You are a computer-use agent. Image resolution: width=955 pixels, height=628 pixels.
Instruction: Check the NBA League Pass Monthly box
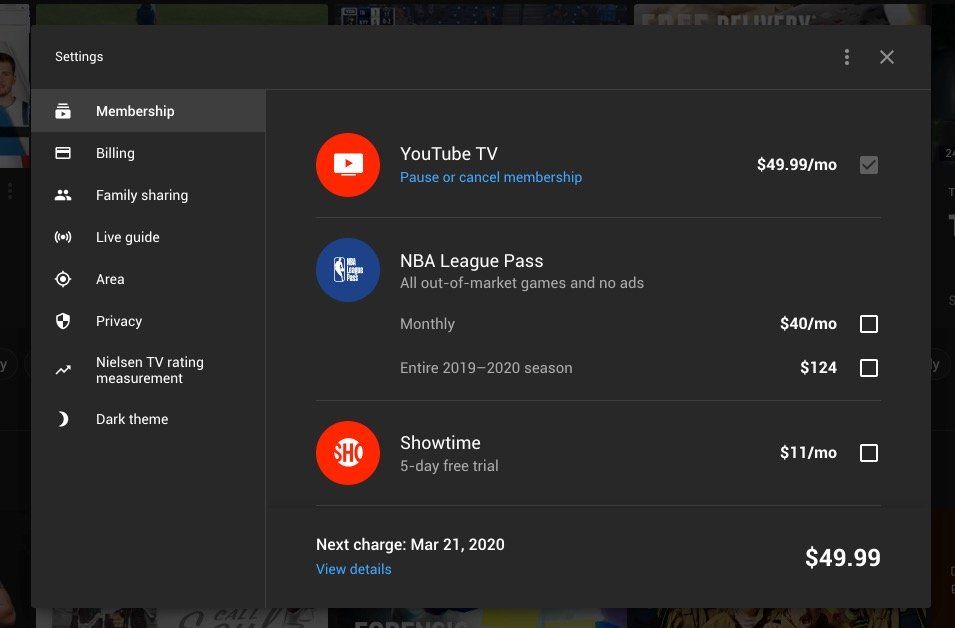point(869,323)
